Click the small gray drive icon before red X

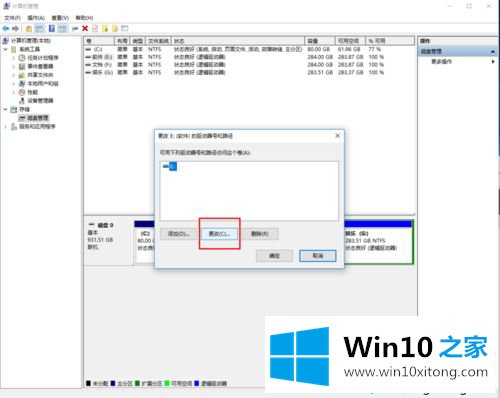click(x=75, y=29)
